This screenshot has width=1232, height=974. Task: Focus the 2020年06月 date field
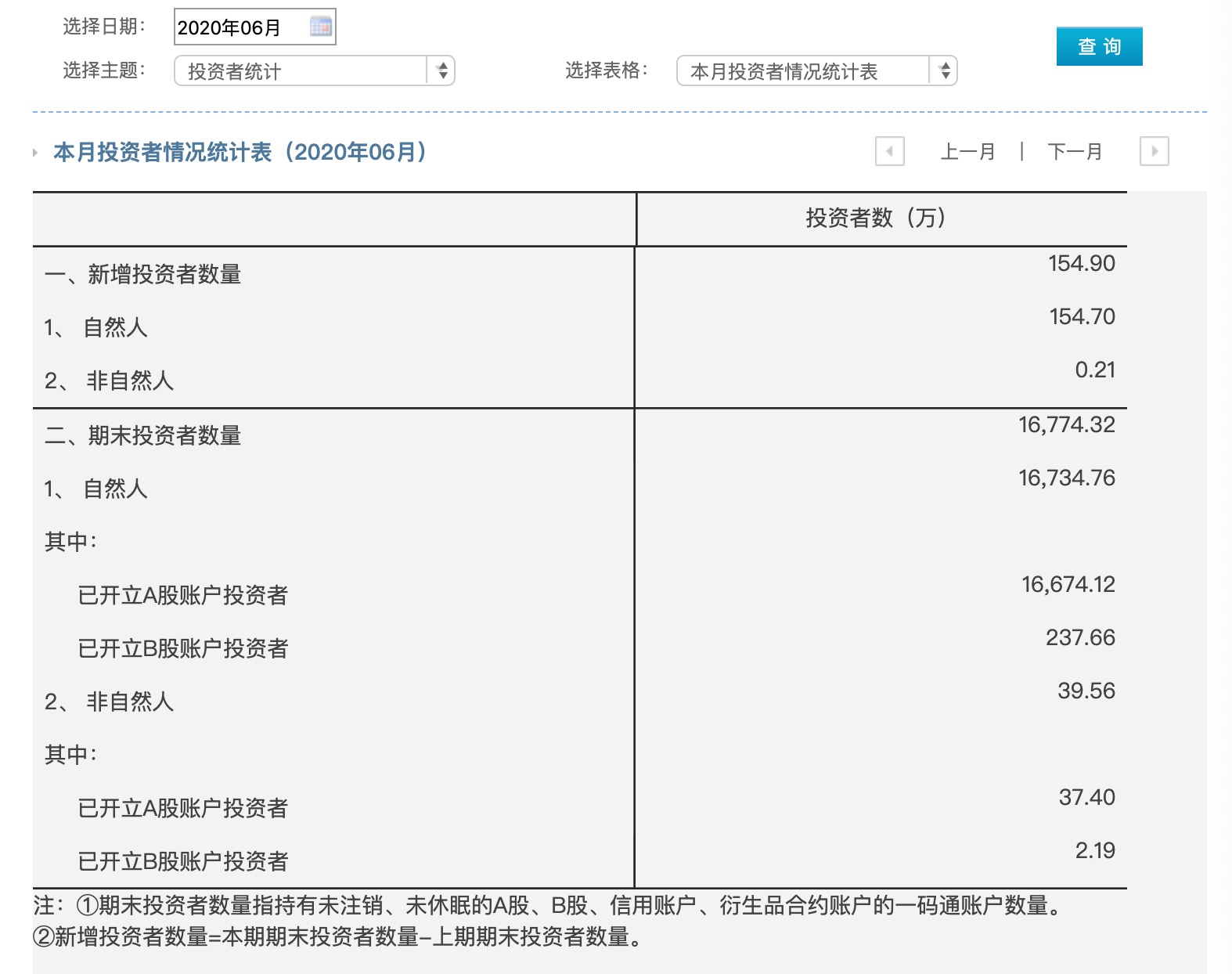point(239,27)
